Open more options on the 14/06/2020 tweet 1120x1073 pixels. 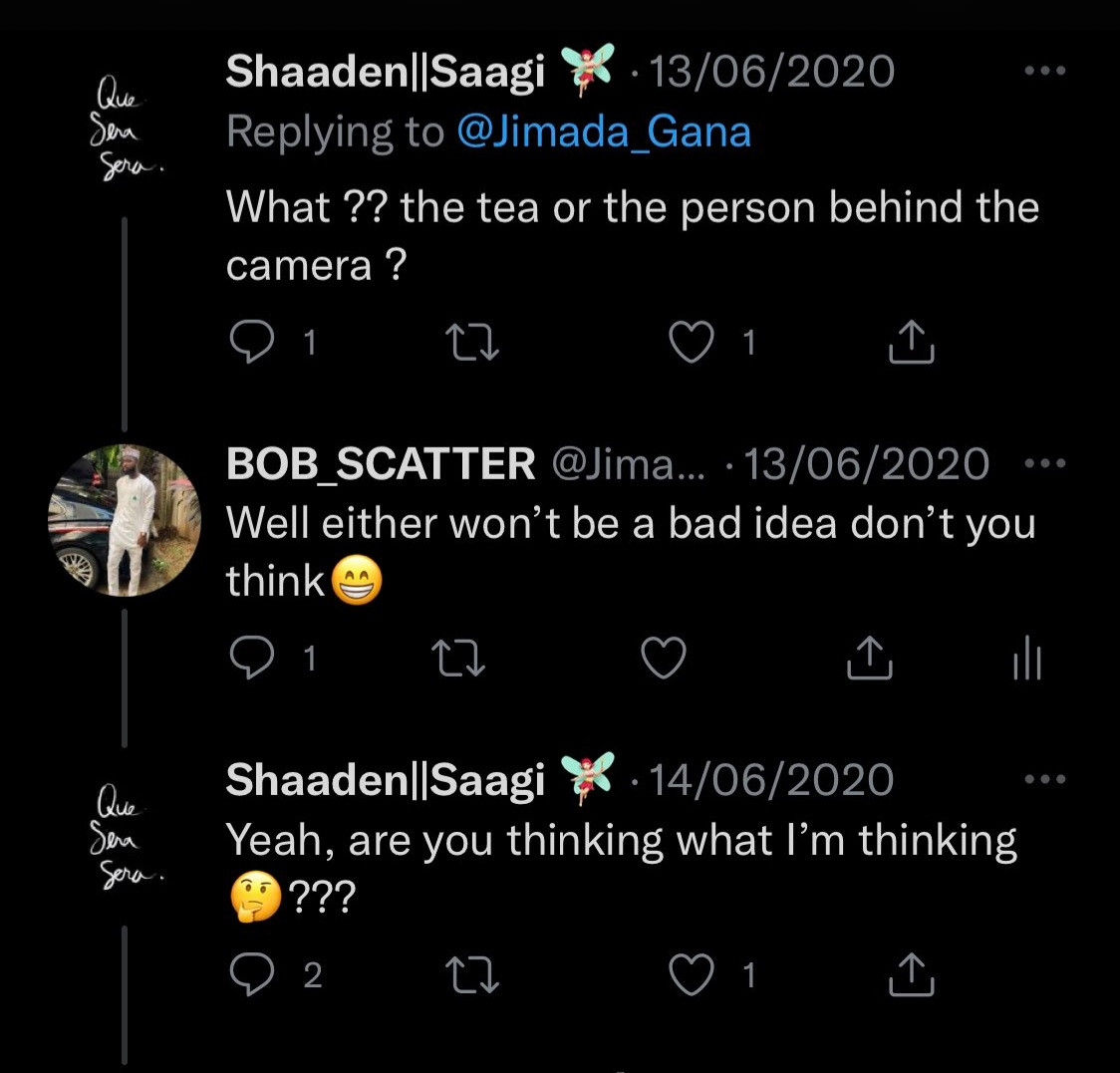1045,780
